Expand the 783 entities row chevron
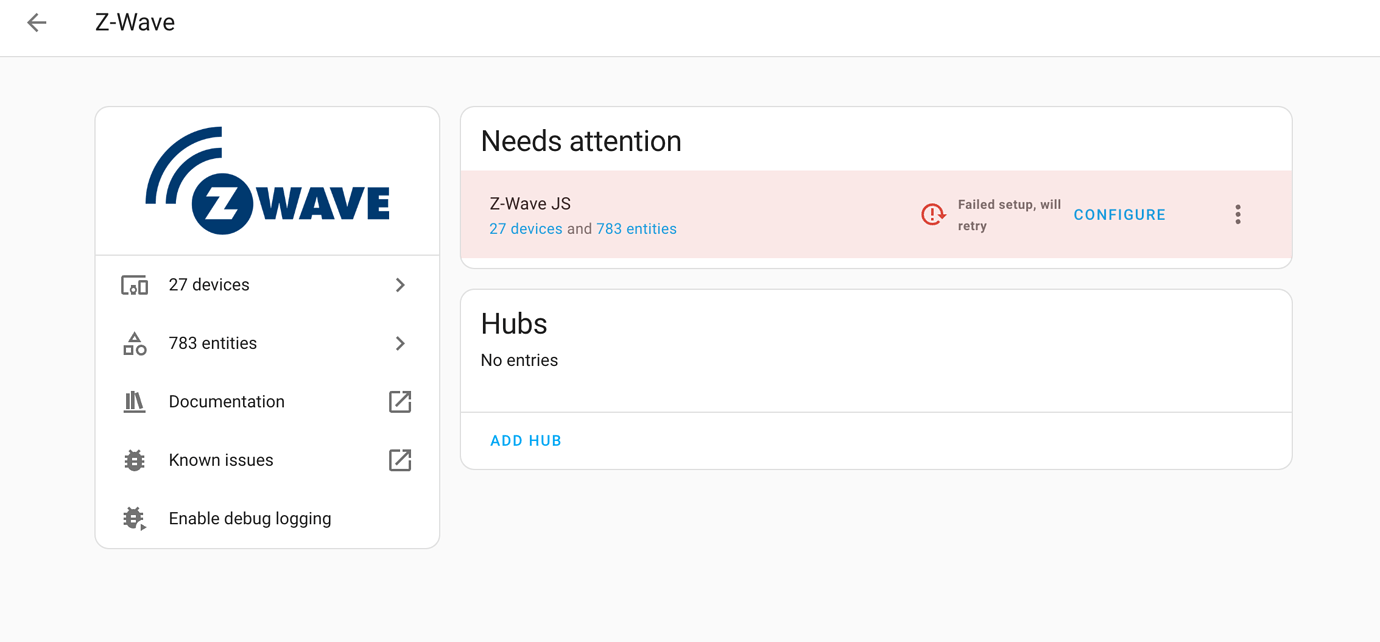 (400, 343)
